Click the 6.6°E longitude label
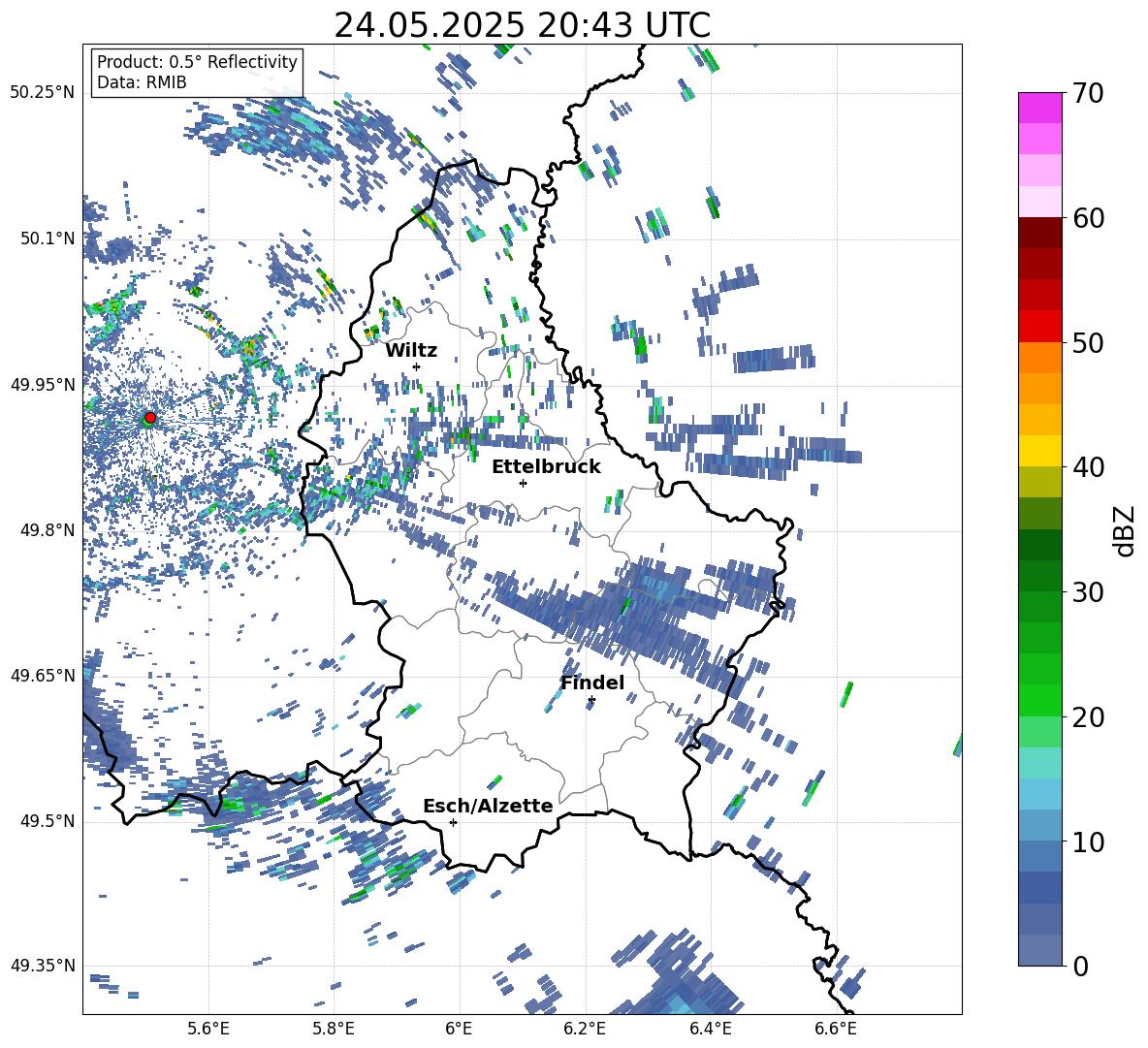This screenshot has height=1048, width=1148. pos(836,1029)
